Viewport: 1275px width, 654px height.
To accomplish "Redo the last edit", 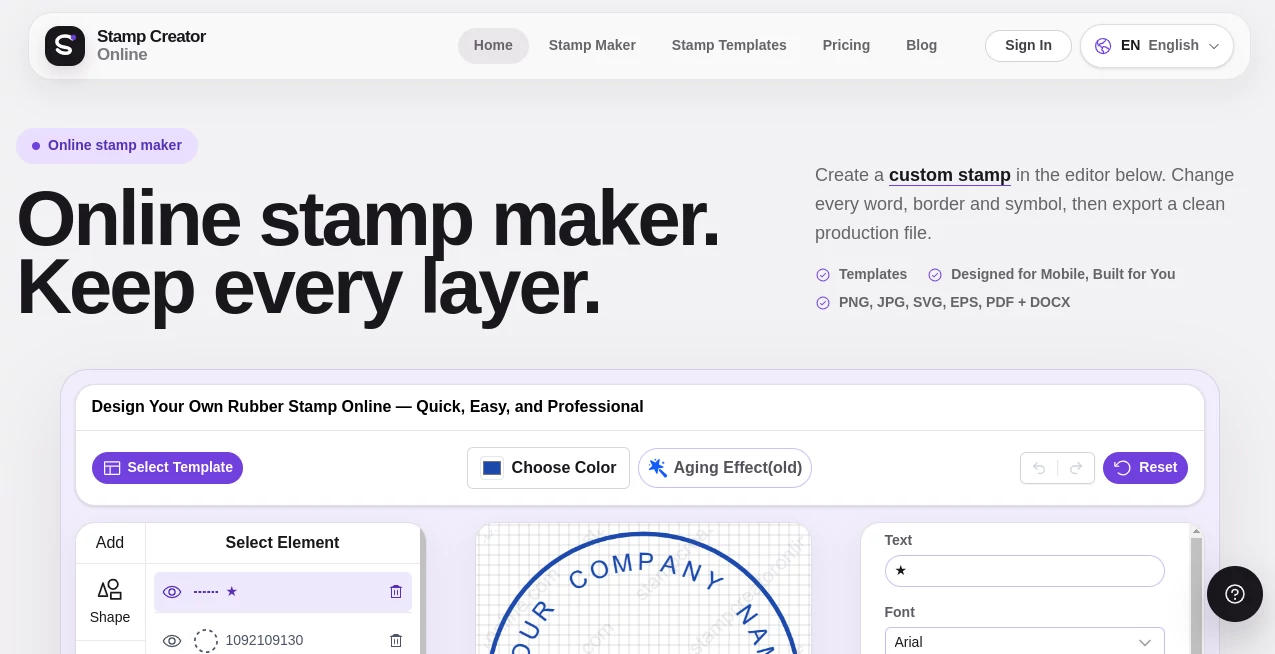I will [x=1076, y=468].
